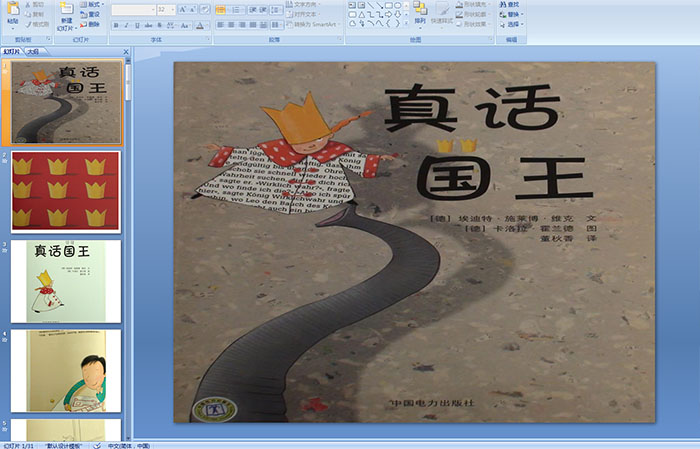Click the Decrease Indent icon
Image resolution: width=700 pixels, height=449 pixels.
(x=253, y=10)
